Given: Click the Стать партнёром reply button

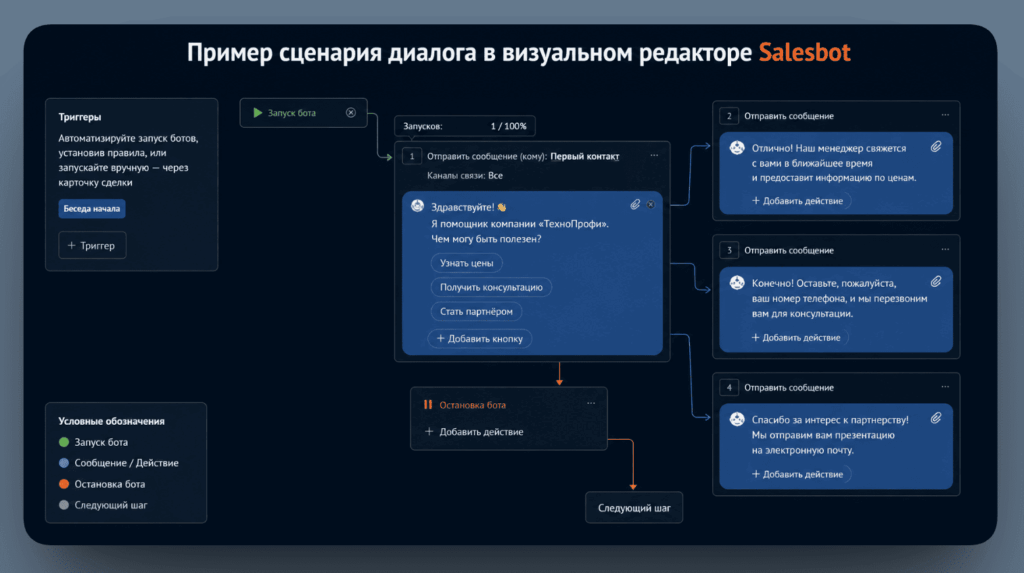Looking at the screenshot, I should [x=476, y=311].
